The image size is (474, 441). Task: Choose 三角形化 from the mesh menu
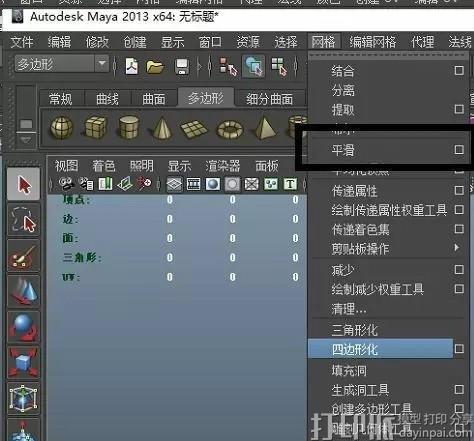click(x=354, y=330)
